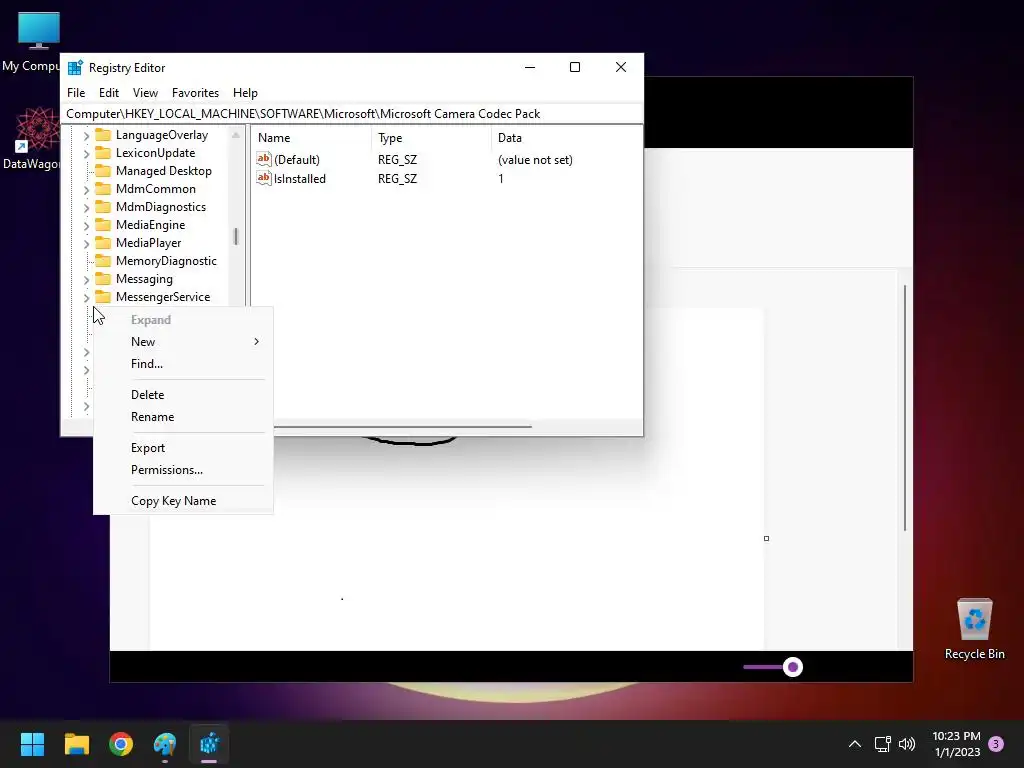Open the notification count badge

(996, 744)
